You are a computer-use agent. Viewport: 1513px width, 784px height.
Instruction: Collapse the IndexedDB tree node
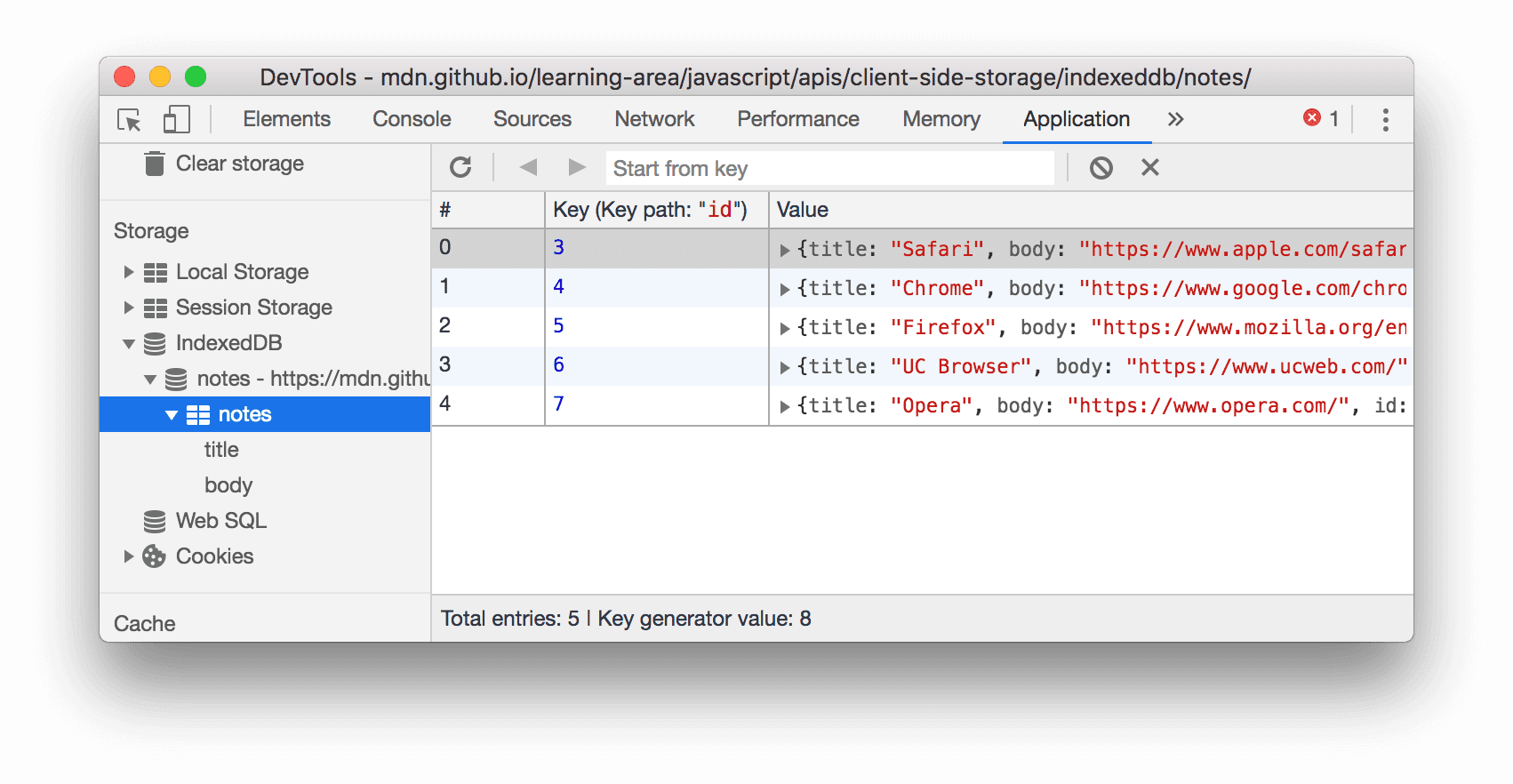(129, 344)
